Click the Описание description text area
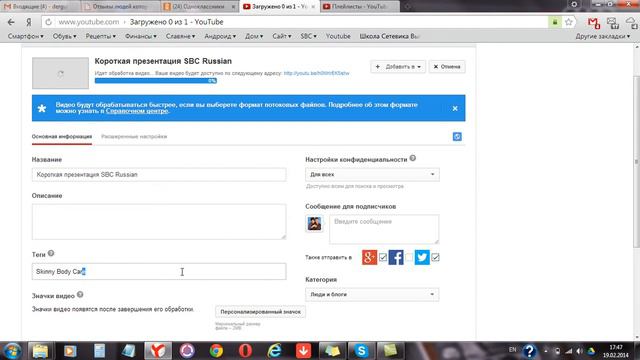 click(x=159, y=222)
